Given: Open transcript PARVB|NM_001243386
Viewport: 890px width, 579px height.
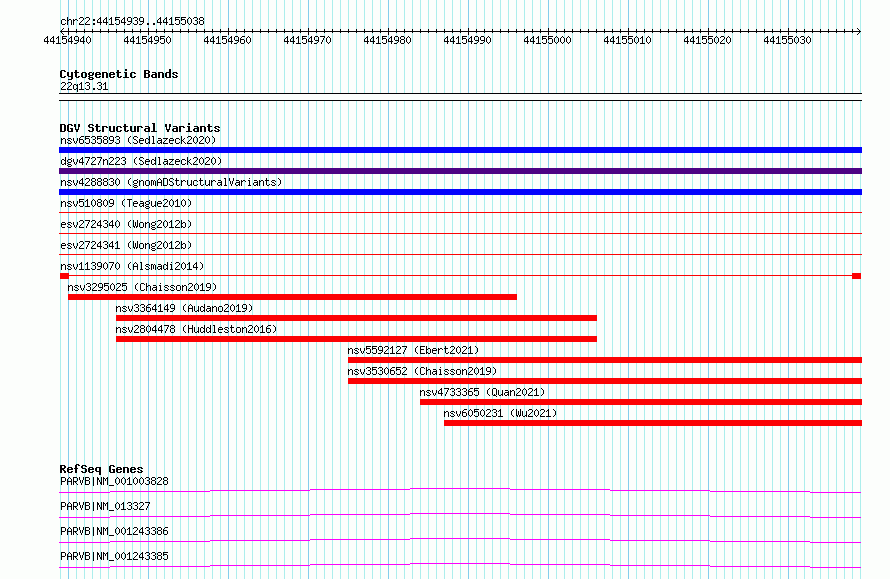Looking at the screenshot, I should (x=114, y=531).
